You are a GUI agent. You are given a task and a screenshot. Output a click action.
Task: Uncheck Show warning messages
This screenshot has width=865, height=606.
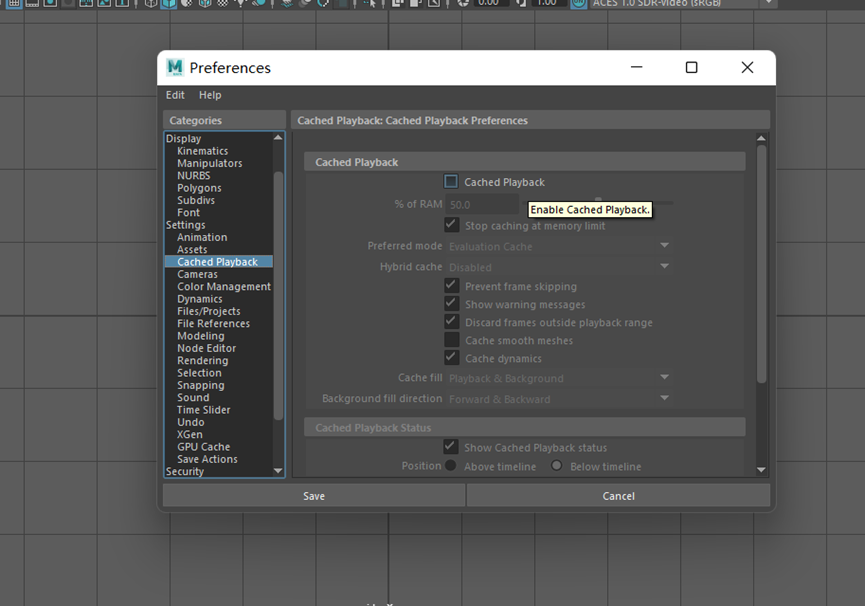451,304
